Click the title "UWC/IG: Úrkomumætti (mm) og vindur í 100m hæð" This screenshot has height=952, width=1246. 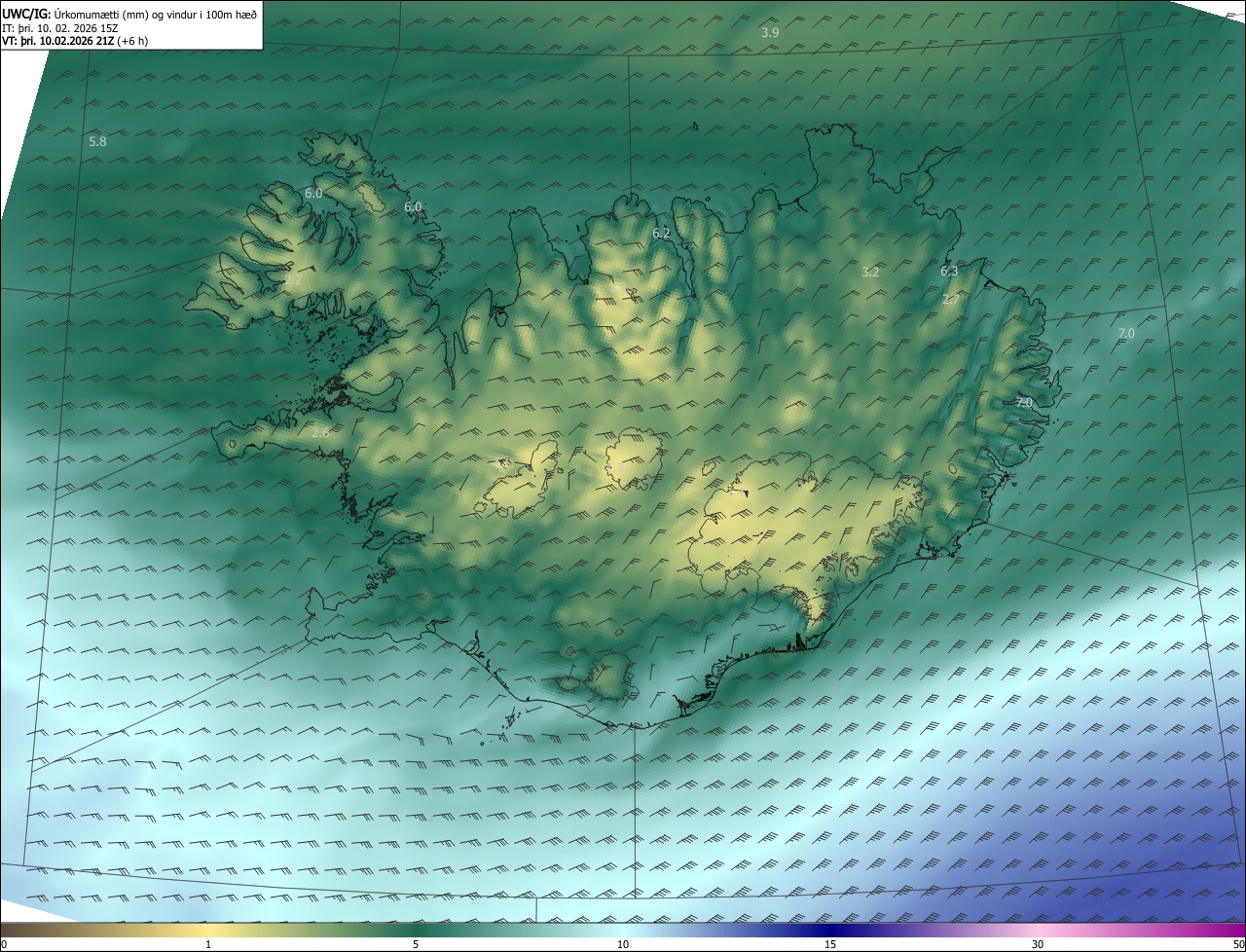pyautogui.click(x=129, y=14)
